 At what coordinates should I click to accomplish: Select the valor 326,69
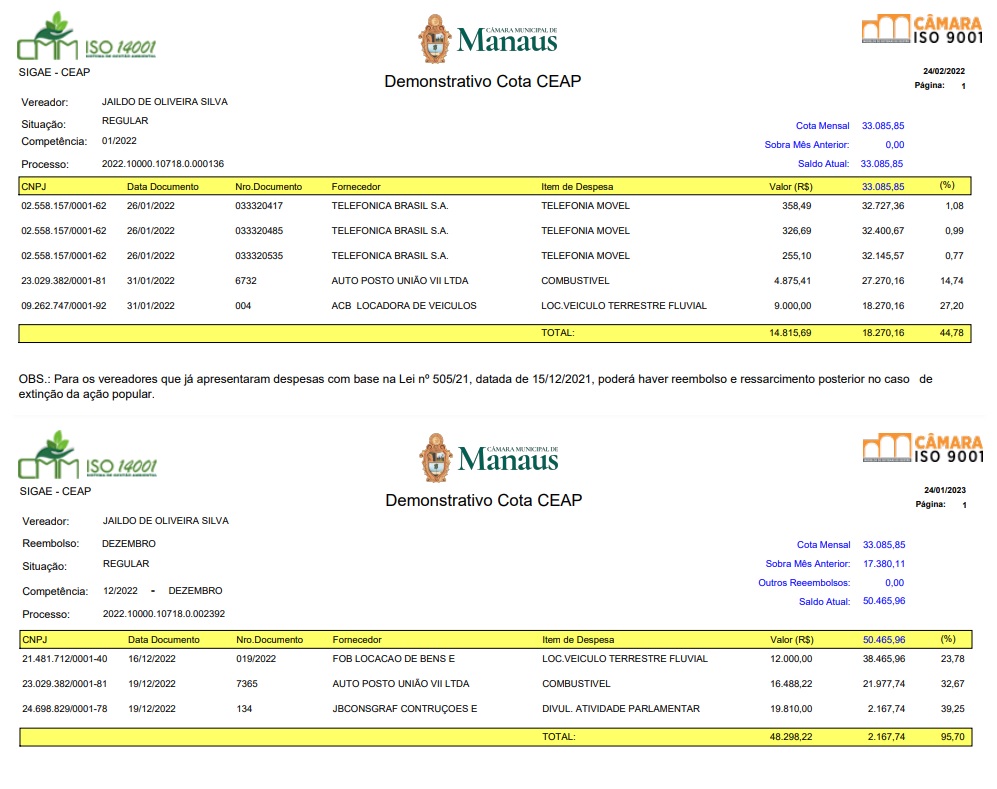coord(797,231)
